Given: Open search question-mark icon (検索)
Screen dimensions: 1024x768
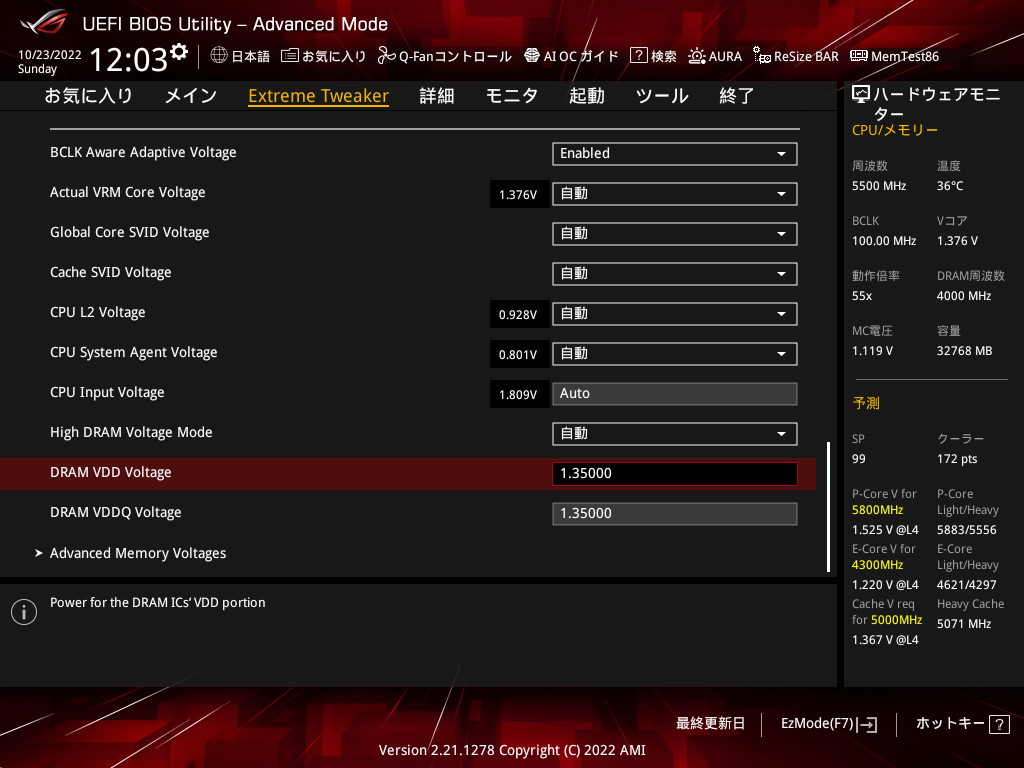Looking at the screenshot, I should coord(638,56).
